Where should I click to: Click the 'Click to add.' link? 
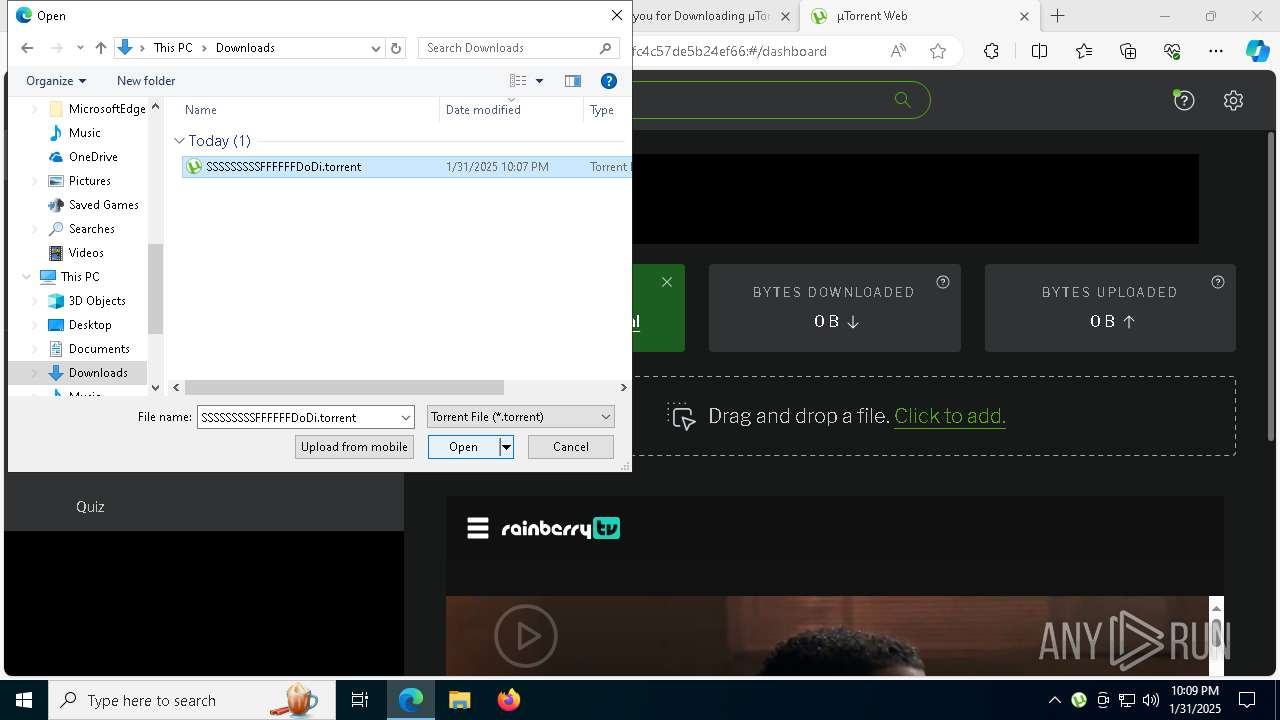pyautogui.click(x=950, y=416)
